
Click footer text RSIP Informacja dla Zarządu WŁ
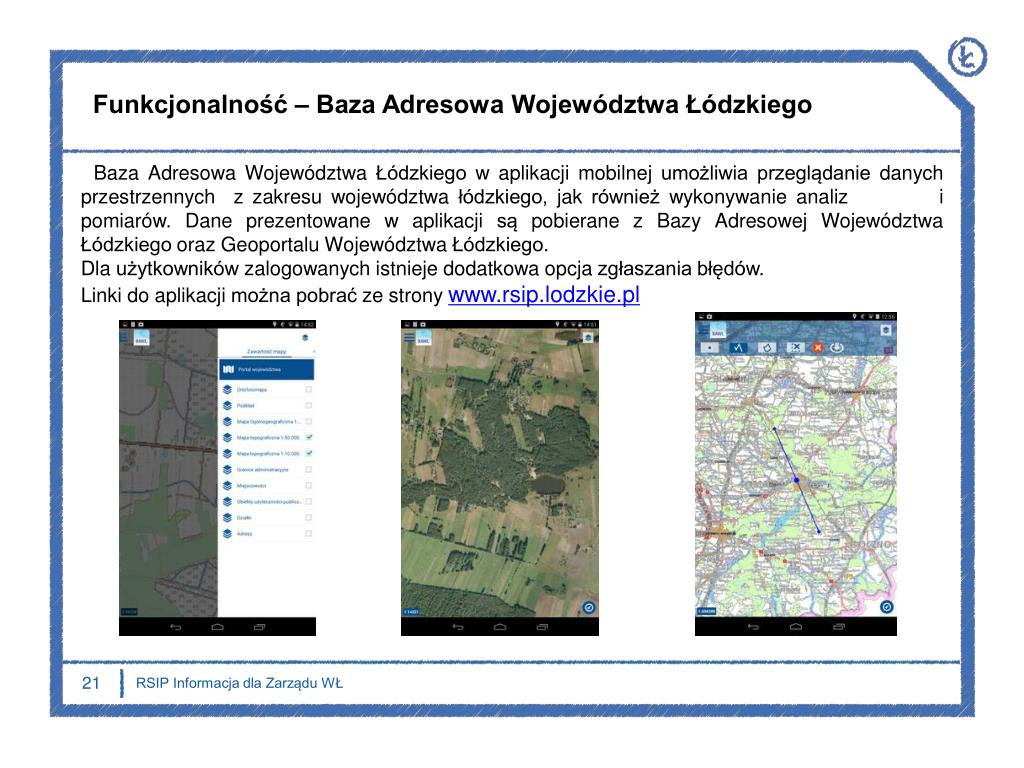coord(239,683)
